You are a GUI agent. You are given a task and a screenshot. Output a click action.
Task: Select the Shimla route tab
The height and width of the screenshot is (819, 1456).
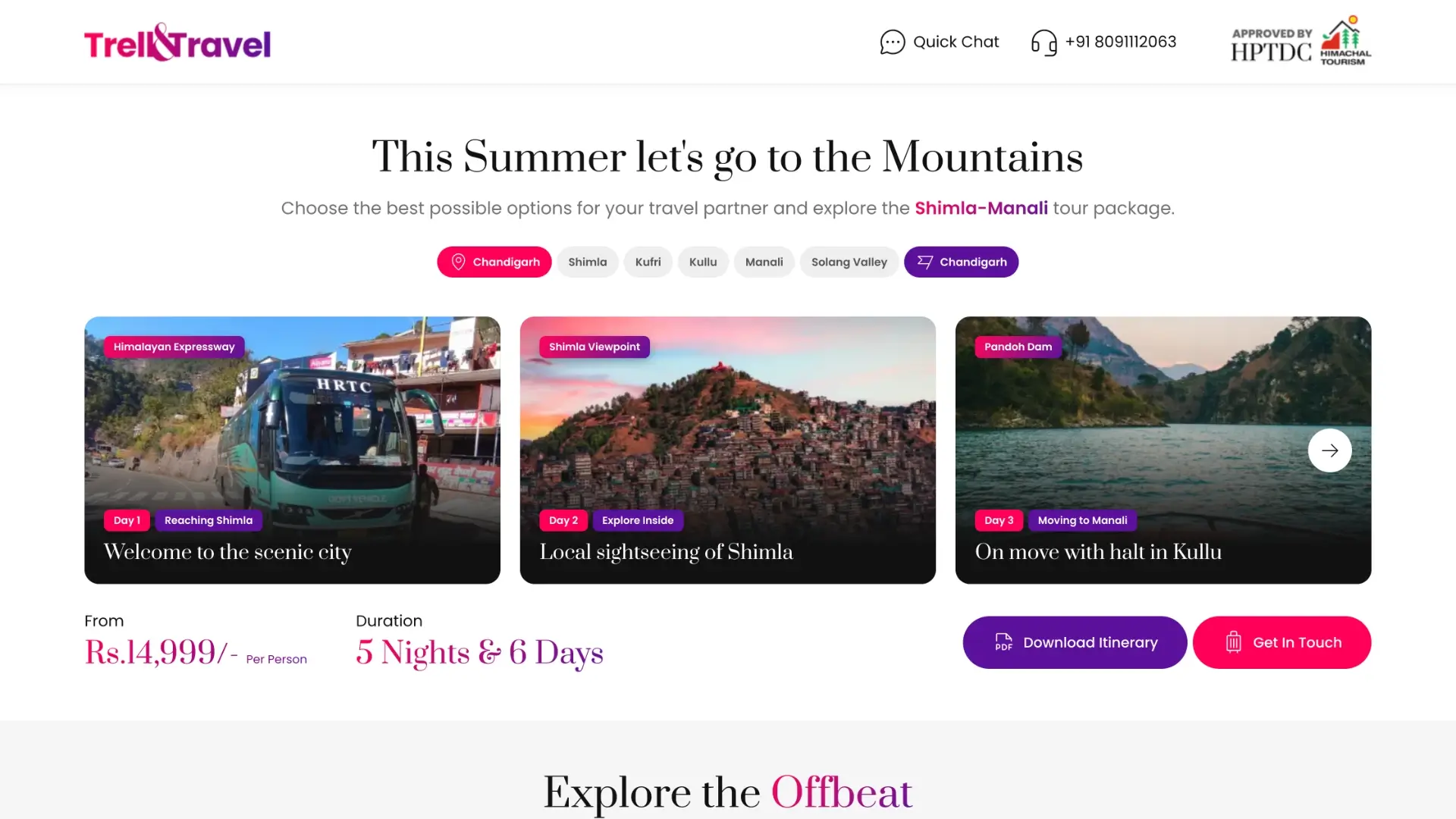588,262
